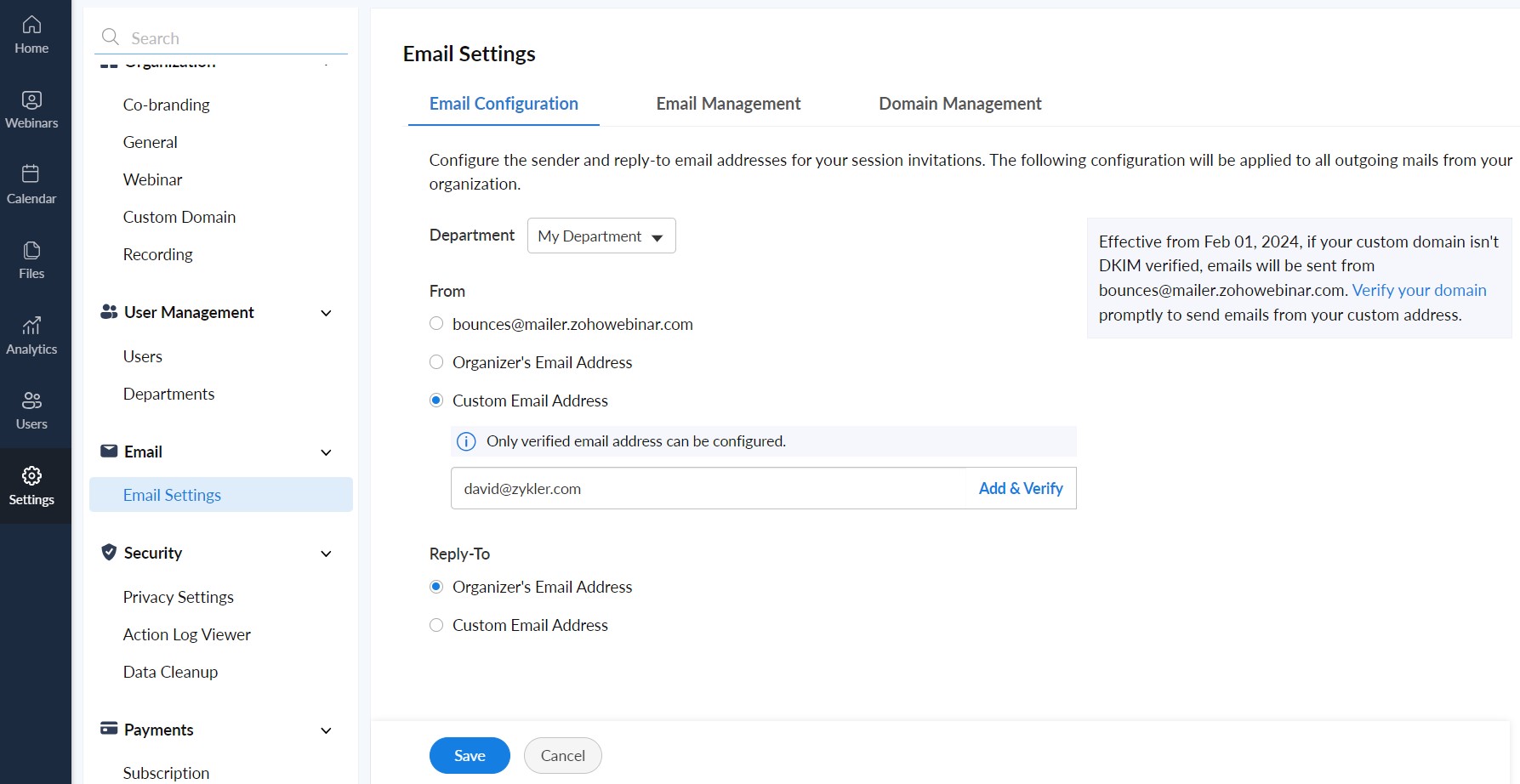The image size is (1520, 784).
Task: Focus the custom email address input field
Action: (x=711, y=488)
